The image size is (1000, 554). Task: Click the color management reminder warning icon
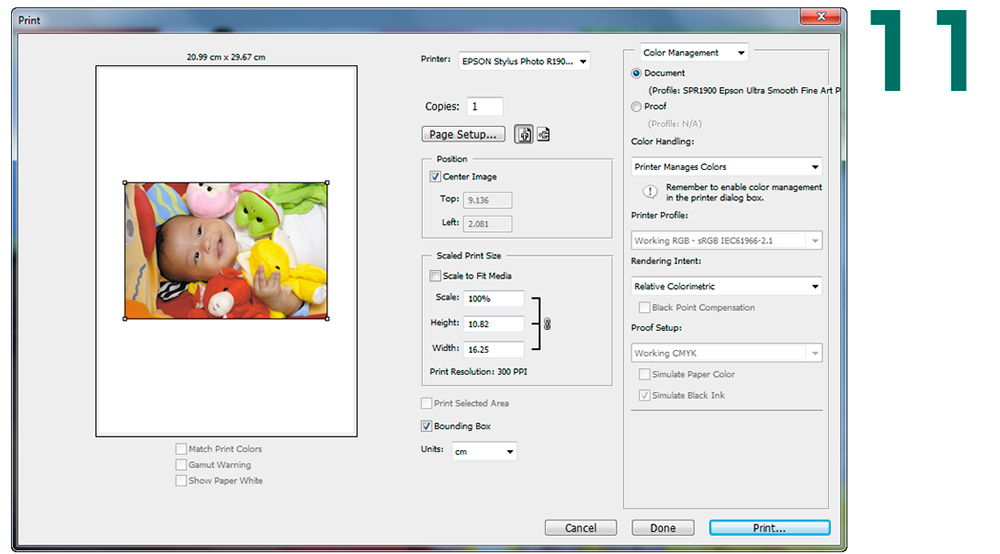click(649, 191)
